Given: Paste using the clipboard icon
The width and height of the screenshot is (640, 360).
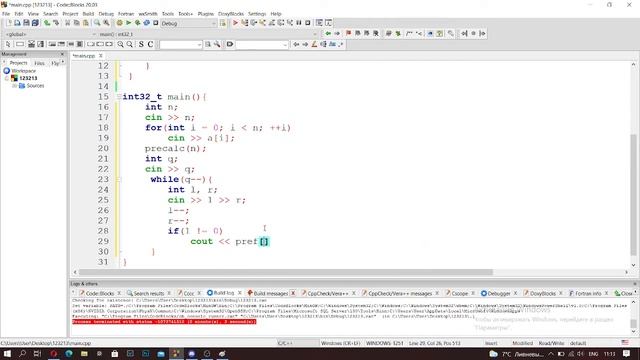Looking at the screenshot, I should (x=86, y=23).
